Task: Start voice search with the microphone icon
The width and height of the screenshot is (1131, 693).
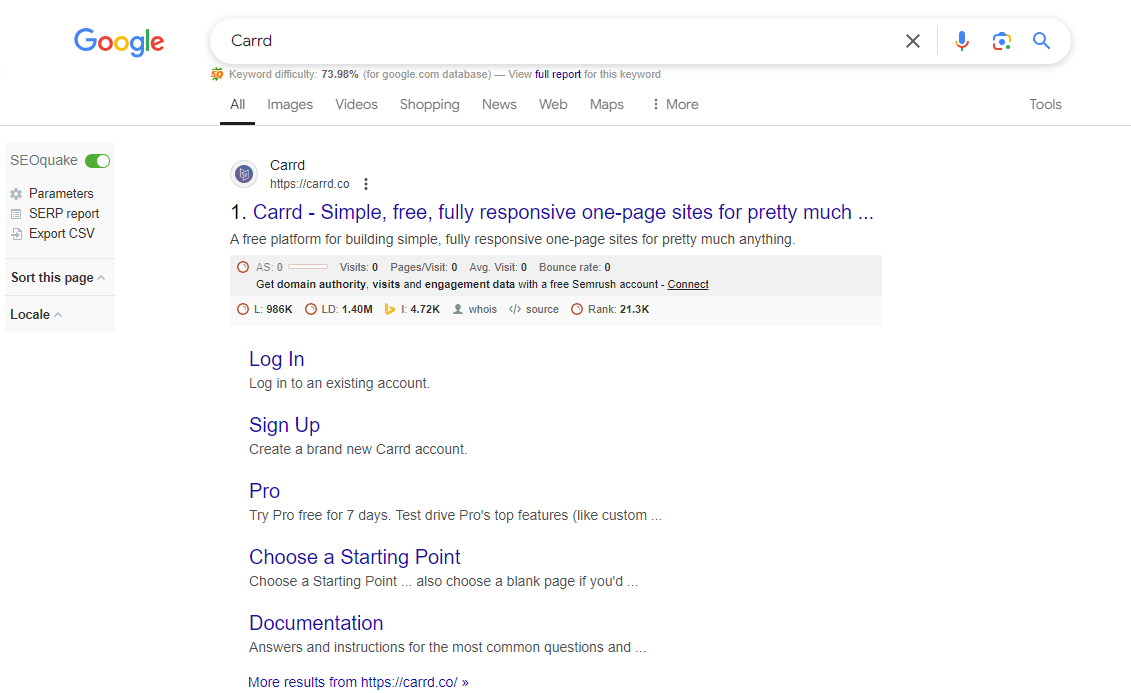Action: (961, 41)
